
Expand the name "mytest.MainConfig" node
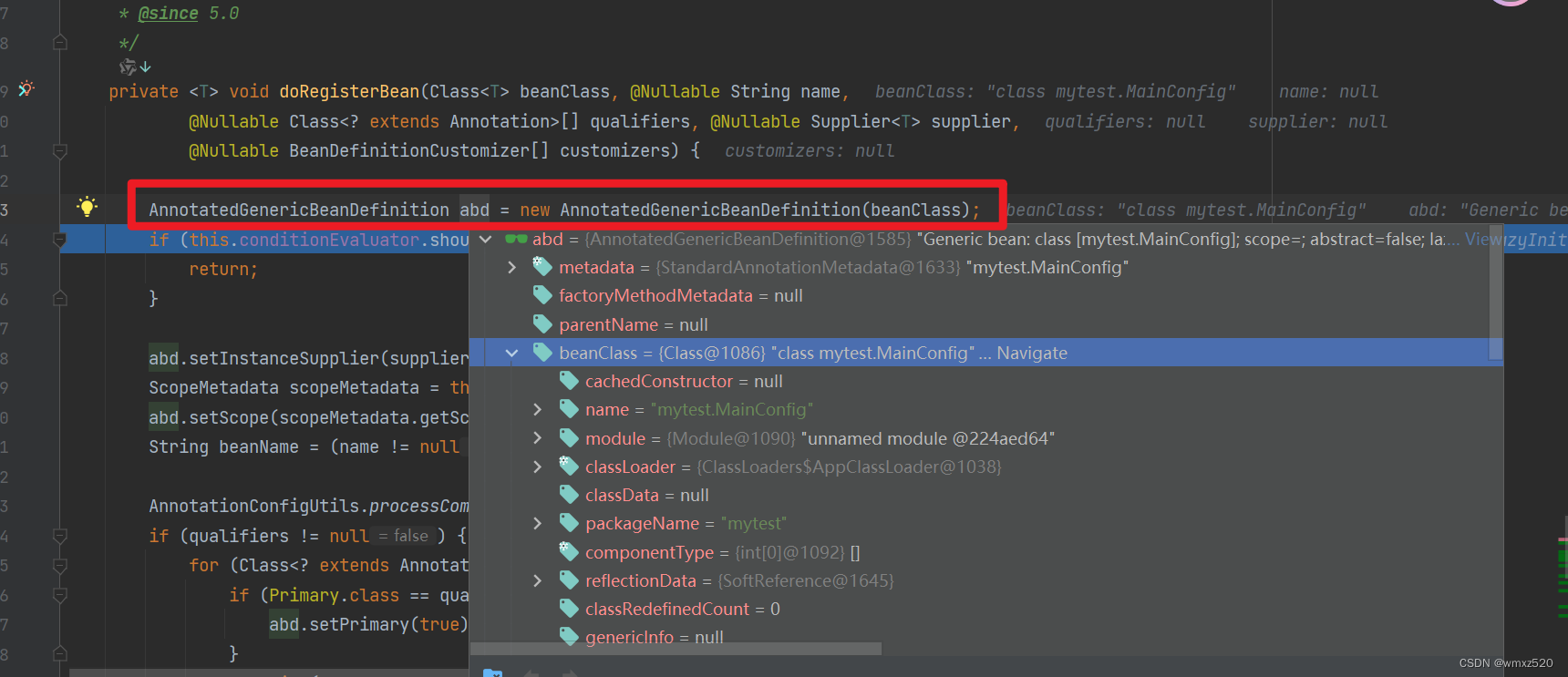538,409
